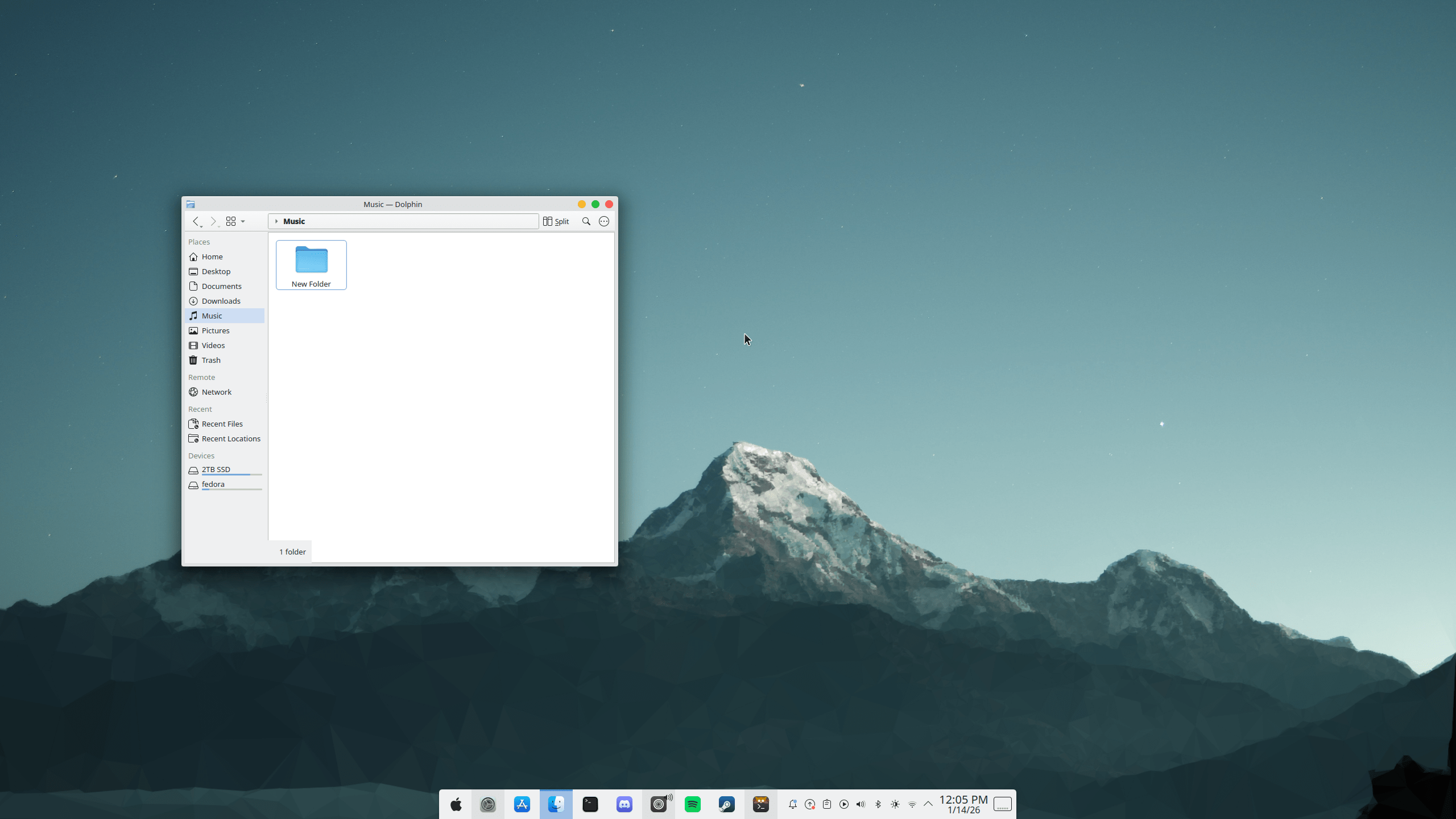Click the notification bell icon
This screenshot has height=819, width=1456.
pyautogui.click(x=792, y=804)
